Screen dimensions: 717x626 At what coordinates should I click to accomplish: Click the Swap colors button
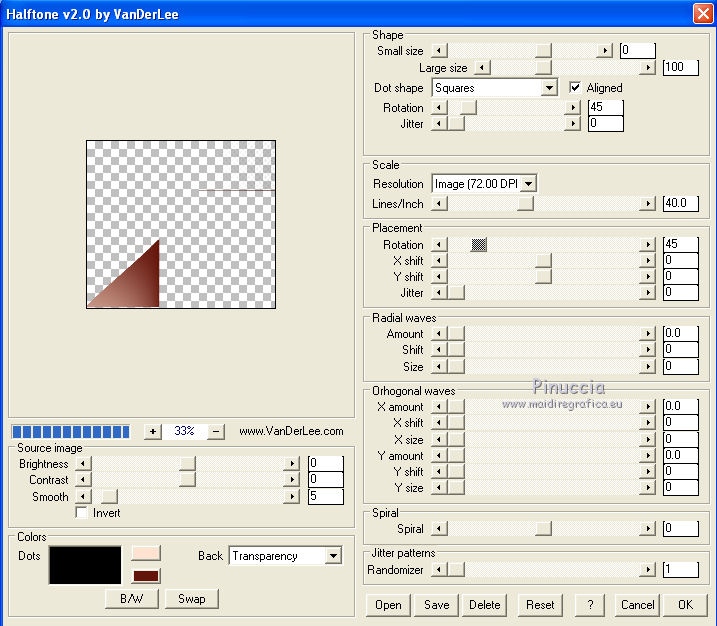pyautogui.click(x=192, y=599)
